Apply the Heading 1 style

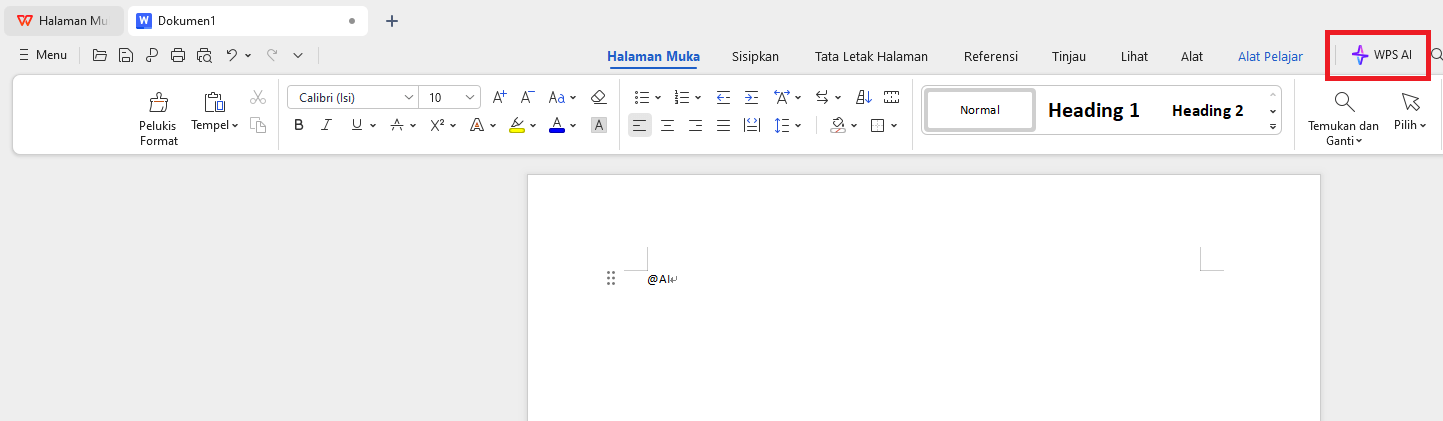point(1093,111)
